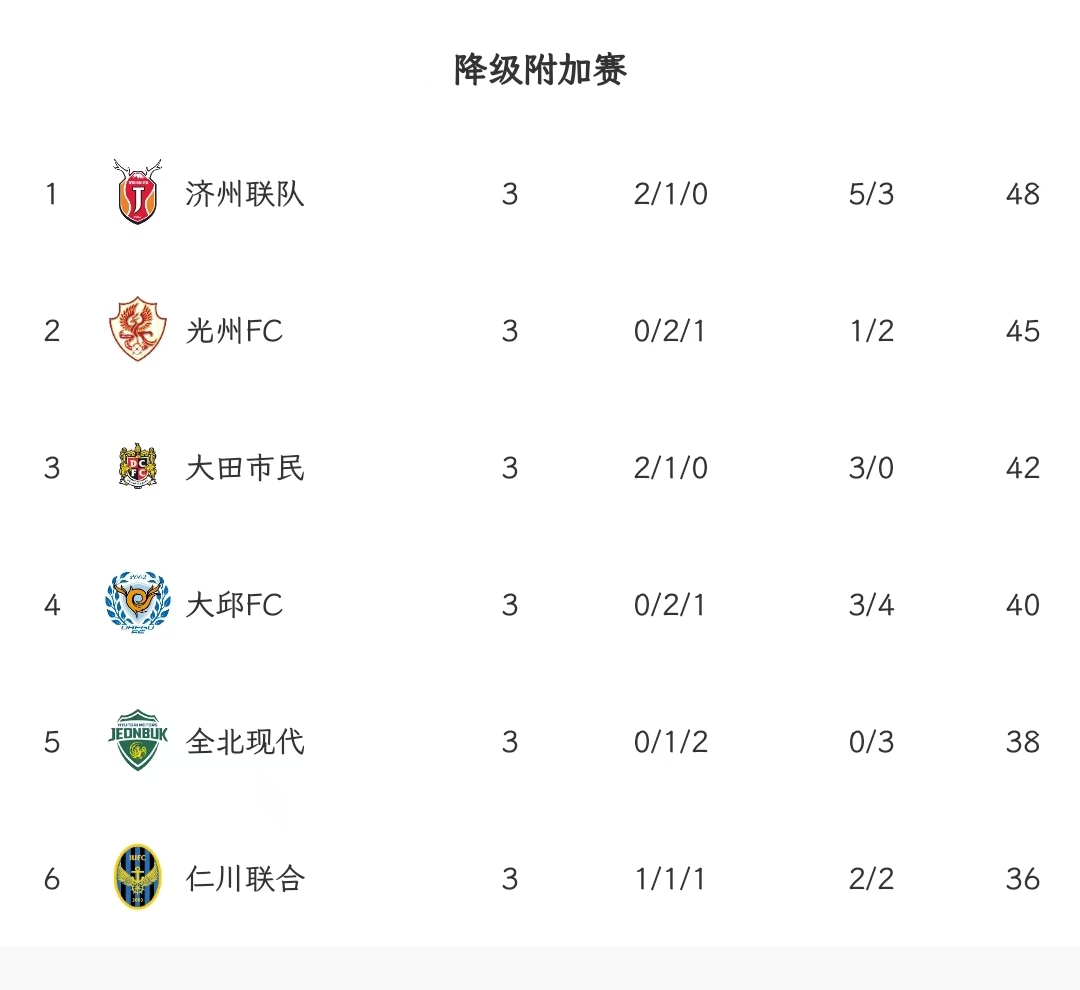The height and width of the screenshot is (990, 1080).
Task: Click Jeonbuk's 0/1/2 record
Action: 670,743
